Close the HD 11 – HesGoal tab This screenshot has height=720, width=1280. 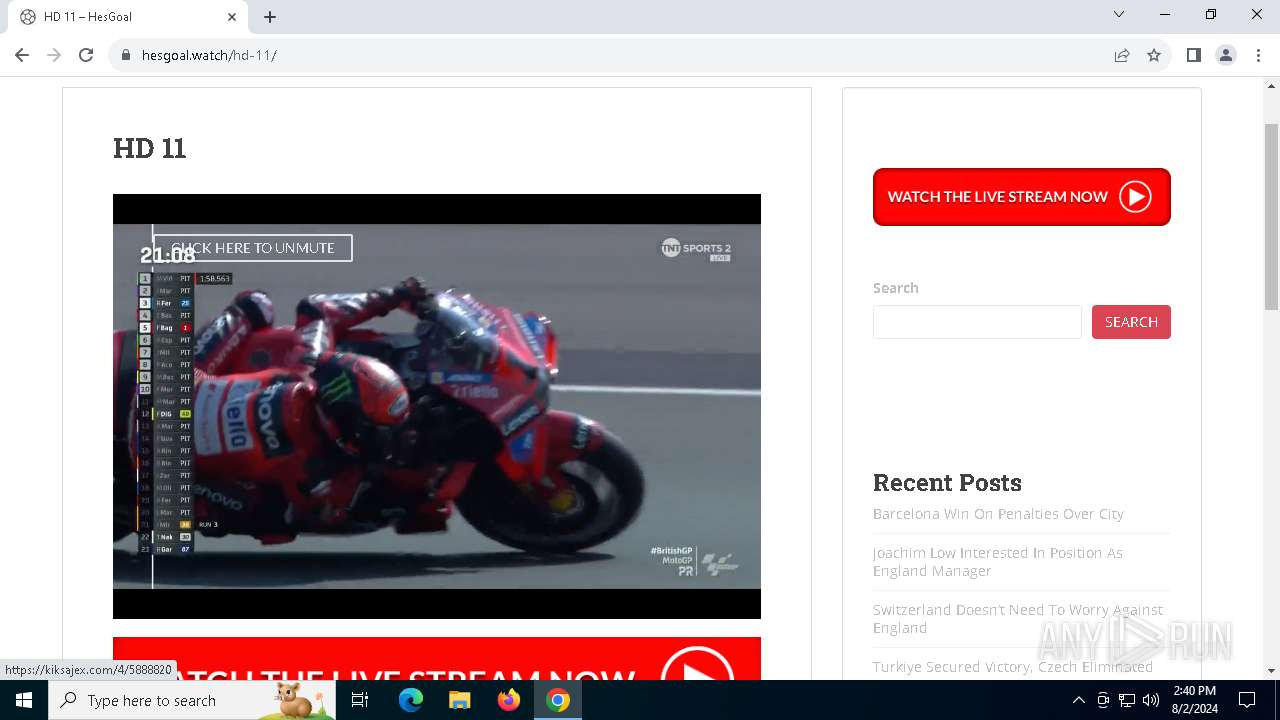point(232,17)
